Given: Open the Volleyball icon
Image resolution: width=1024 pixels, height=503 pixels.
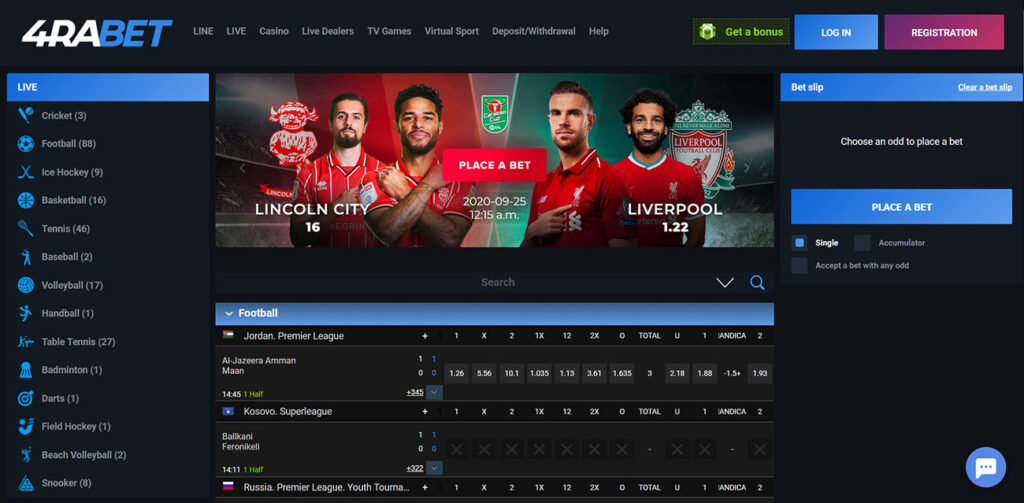Looking at the screenshot, I should (x=25, y=285).
